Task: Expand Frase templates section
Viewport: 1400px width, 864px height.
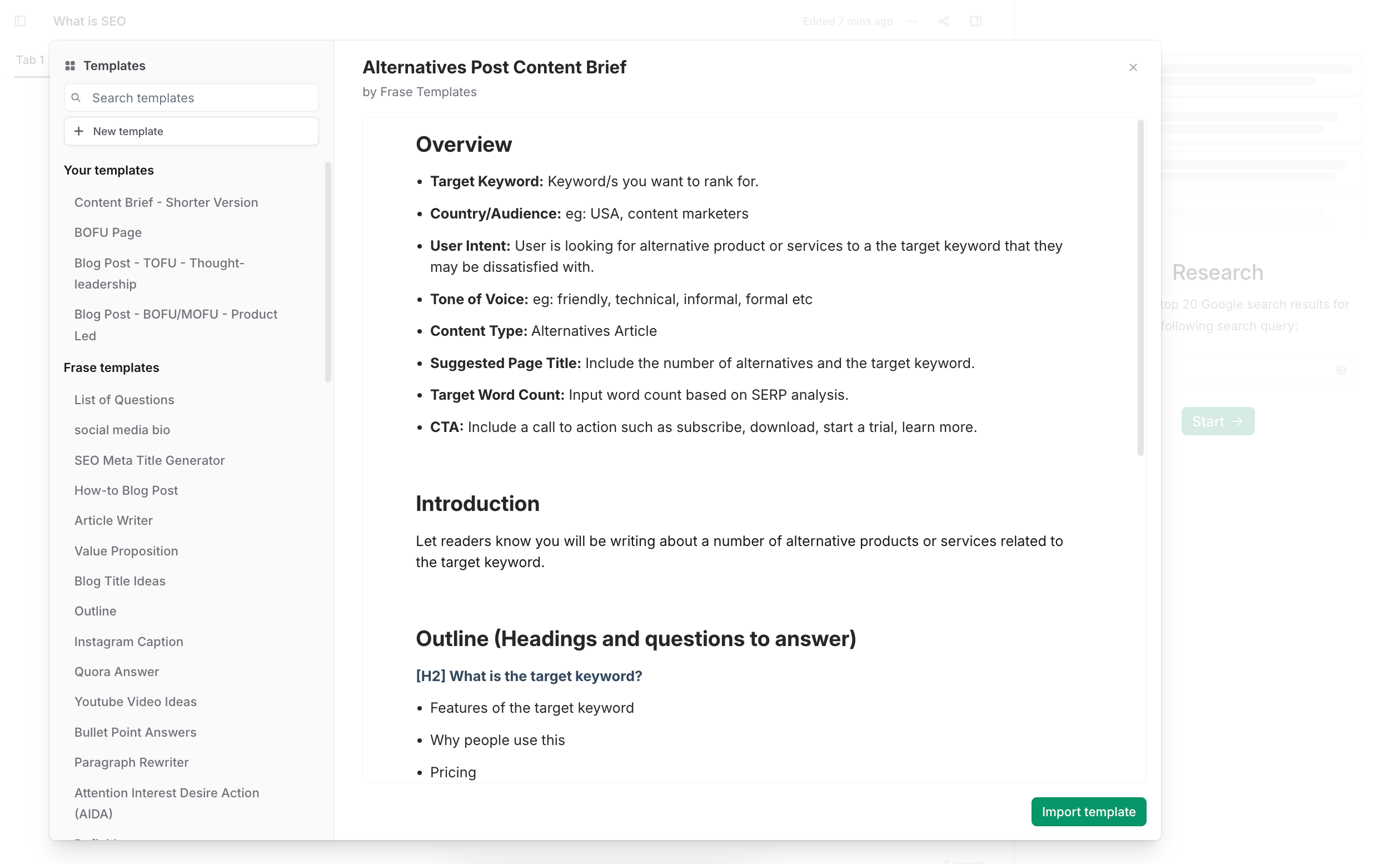Action: [111, 367]
